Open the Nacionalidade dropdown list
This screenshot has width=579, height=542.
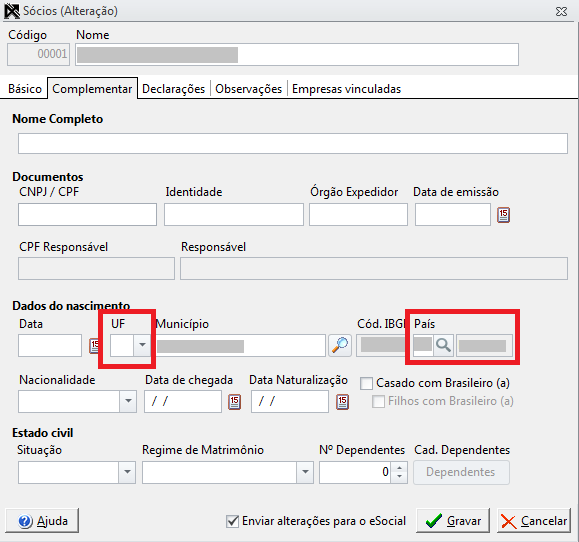[128, 401]
